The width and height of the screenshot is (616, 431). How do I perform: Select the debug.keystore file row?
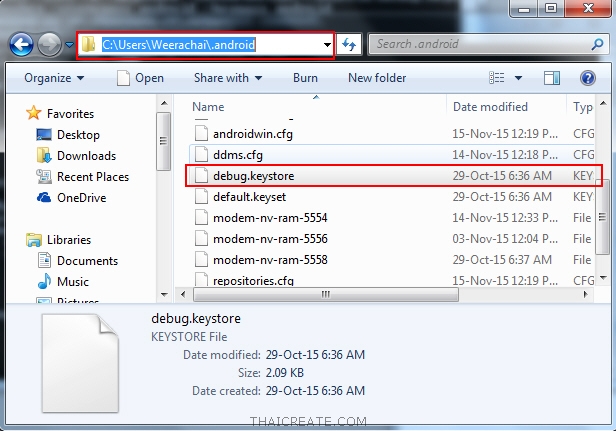tap(393, 176)
